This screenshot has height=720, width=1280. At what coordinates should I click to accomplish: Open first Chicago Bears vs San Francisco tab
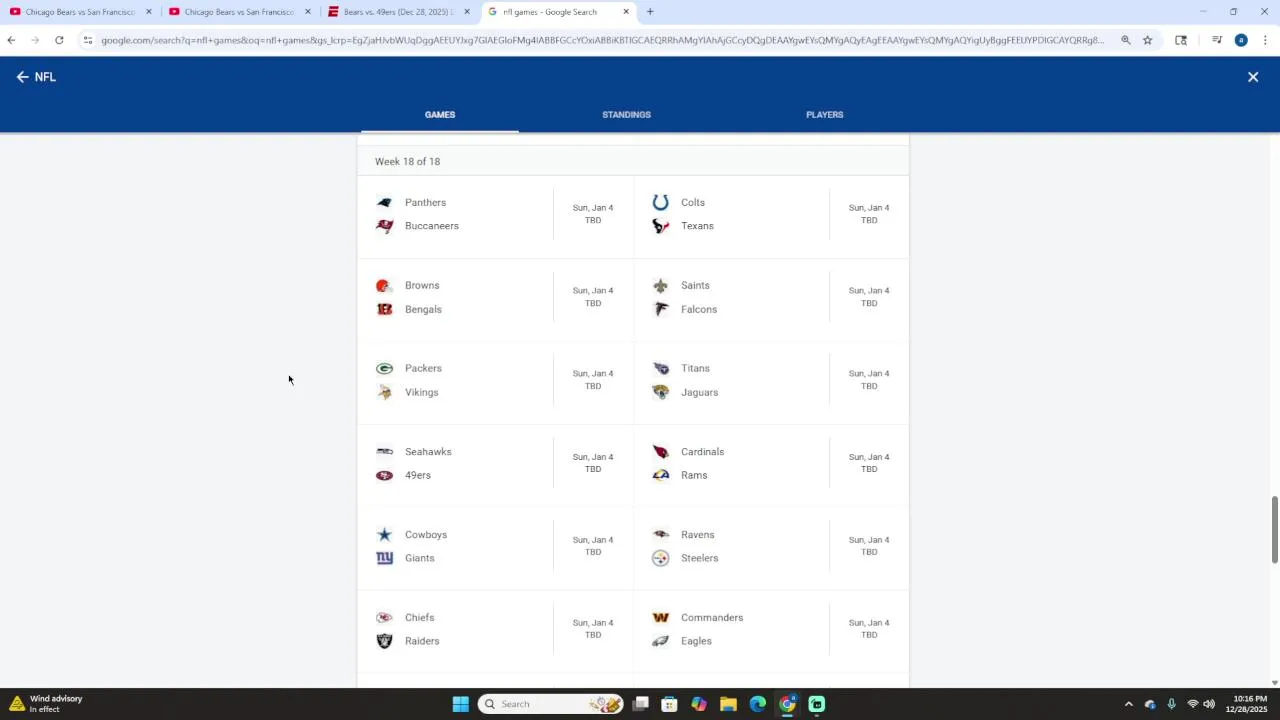tap(80, 12)
